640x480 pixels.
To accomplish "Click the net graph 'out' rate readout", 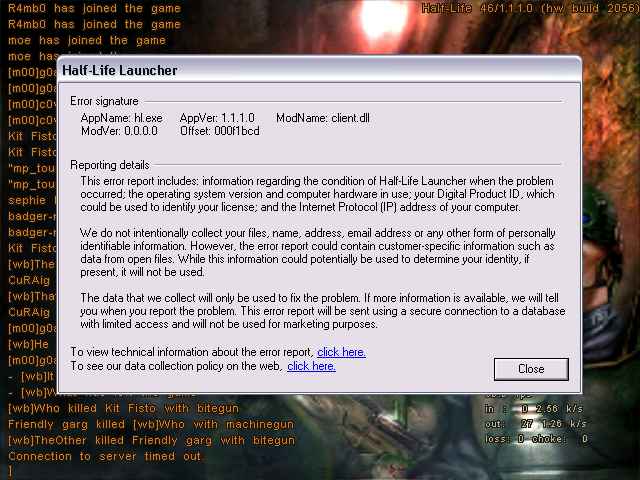I will click(x=536, y=424).
